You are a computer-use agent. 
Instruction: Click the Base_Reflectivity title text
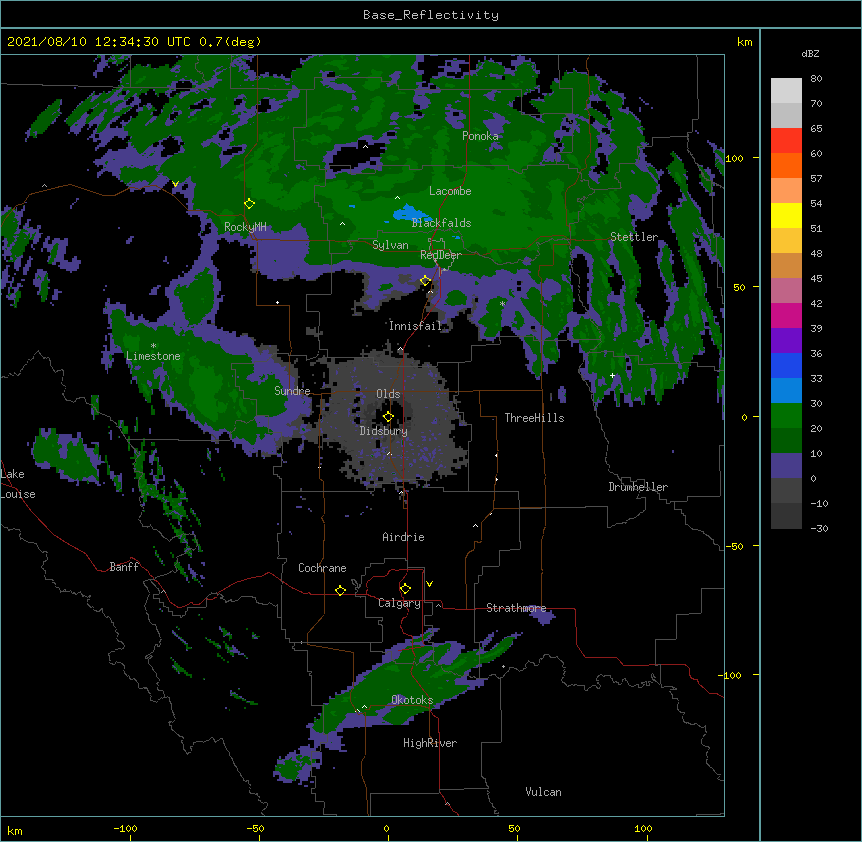(431, 15)
